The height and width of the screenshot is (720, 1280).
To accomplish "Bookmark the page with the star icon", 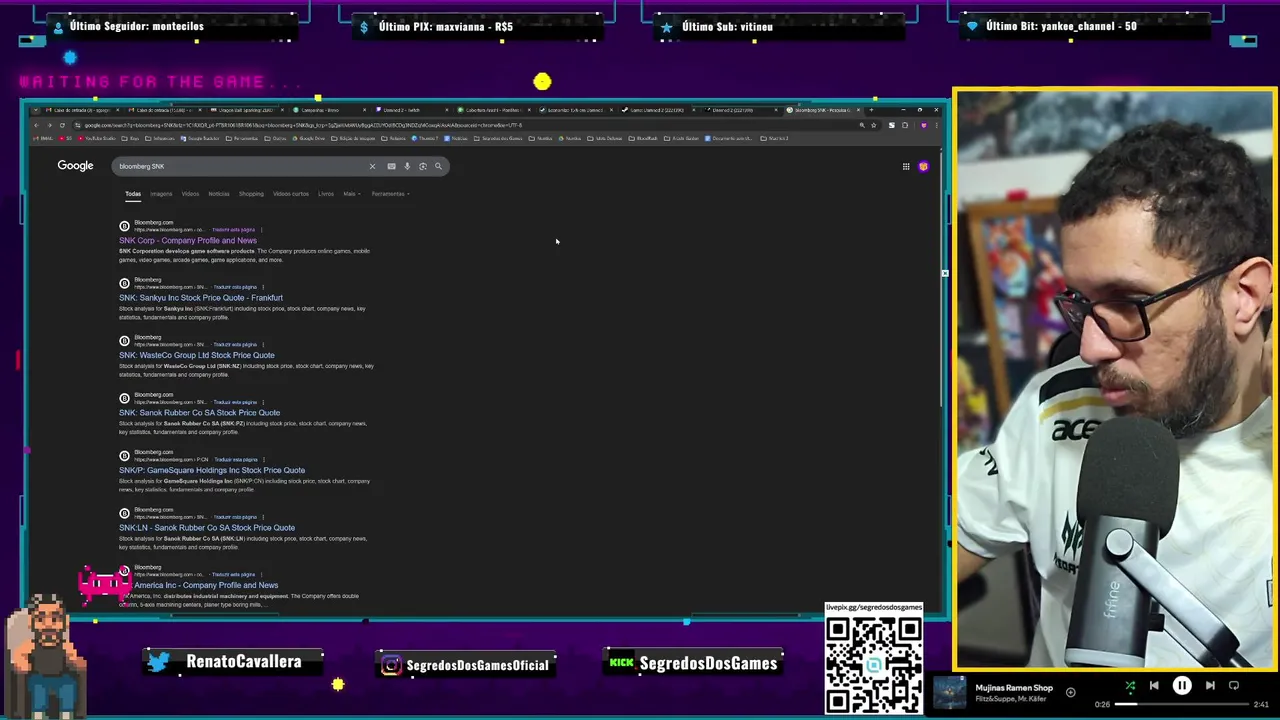I will point(874,125).
